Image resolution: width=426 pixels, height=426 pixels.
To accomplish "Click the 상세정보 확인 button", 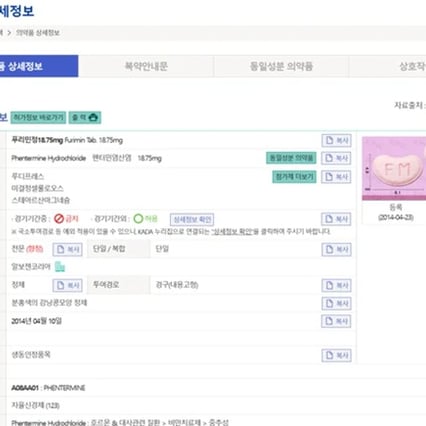I will pos(192,219).
